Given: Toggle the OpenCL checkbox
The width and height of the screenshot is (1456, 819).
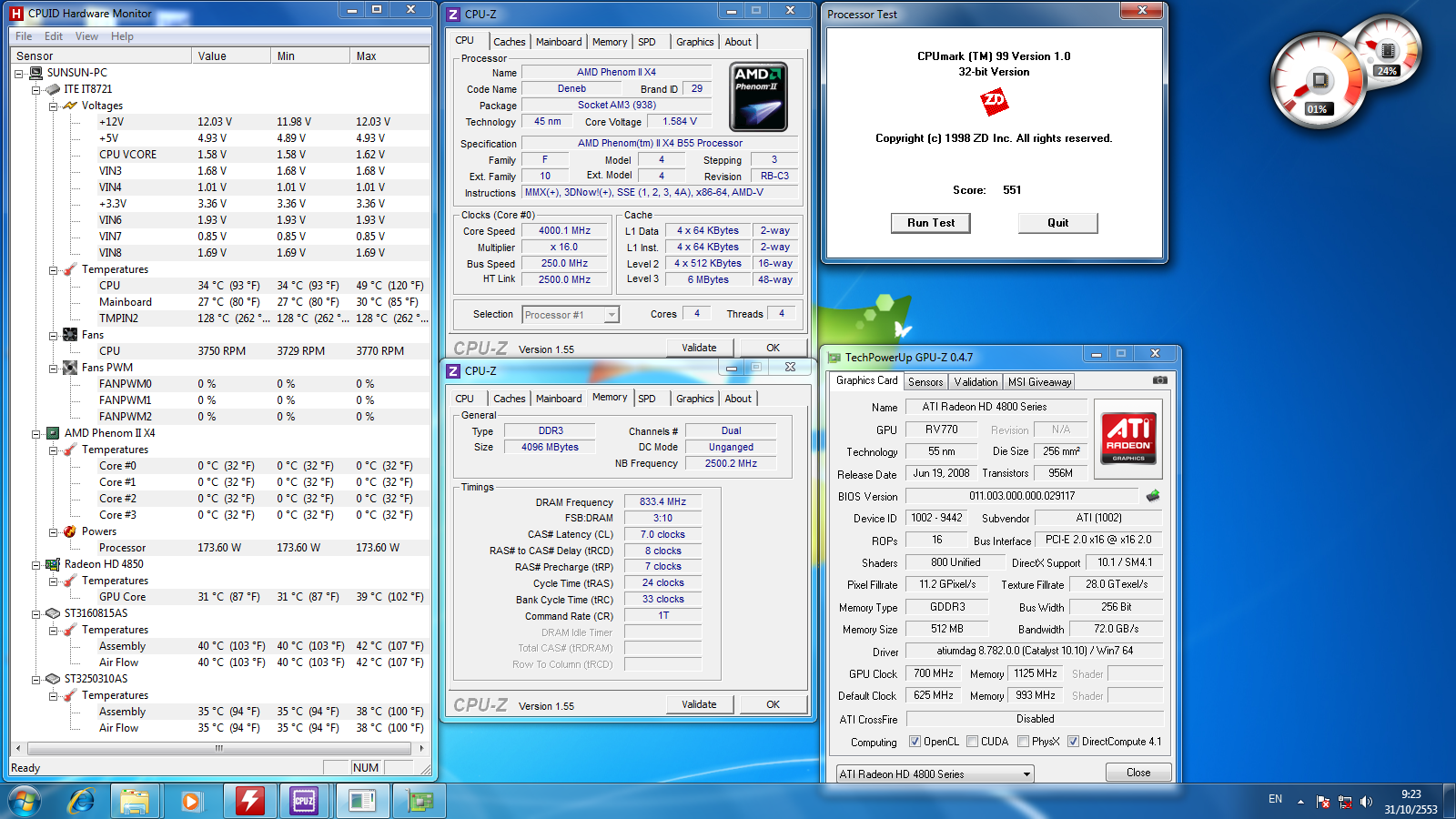Looking at the screenshot, I should pyautogui.click(x=915, y=742).
